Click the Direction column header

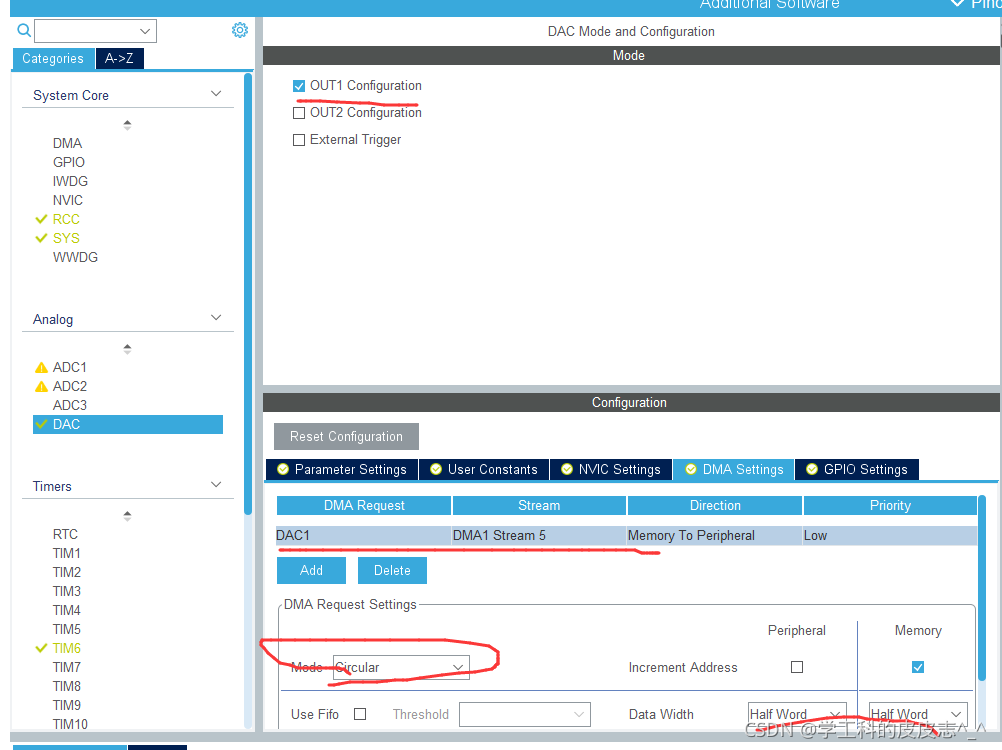(715, 505)
